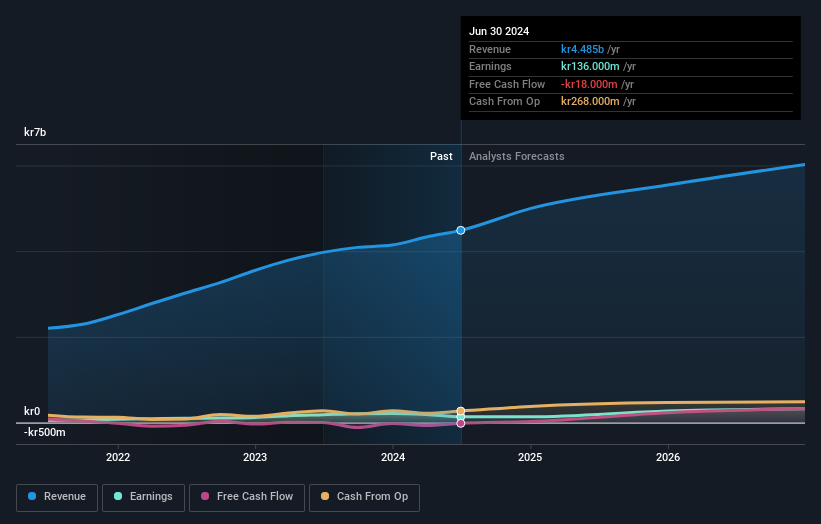Screen dimensions: 821x524
Task: Click the kr0 y-axis label
Action: click(x=32, y=411)
